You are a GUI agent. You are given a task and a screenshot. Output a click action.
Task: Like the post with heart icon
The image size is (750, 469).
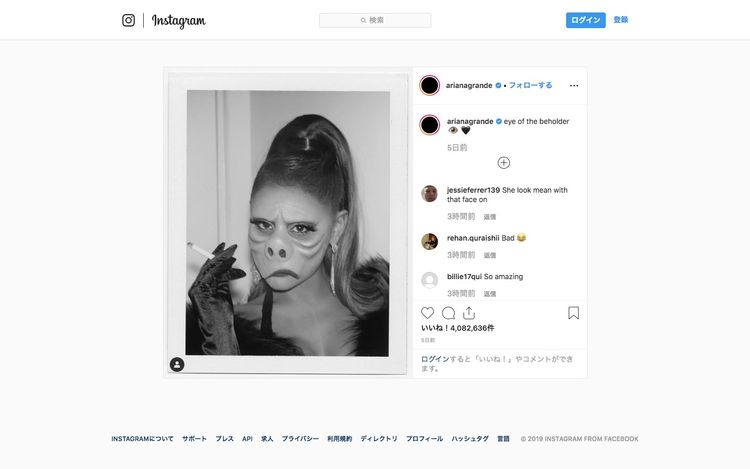428,313
